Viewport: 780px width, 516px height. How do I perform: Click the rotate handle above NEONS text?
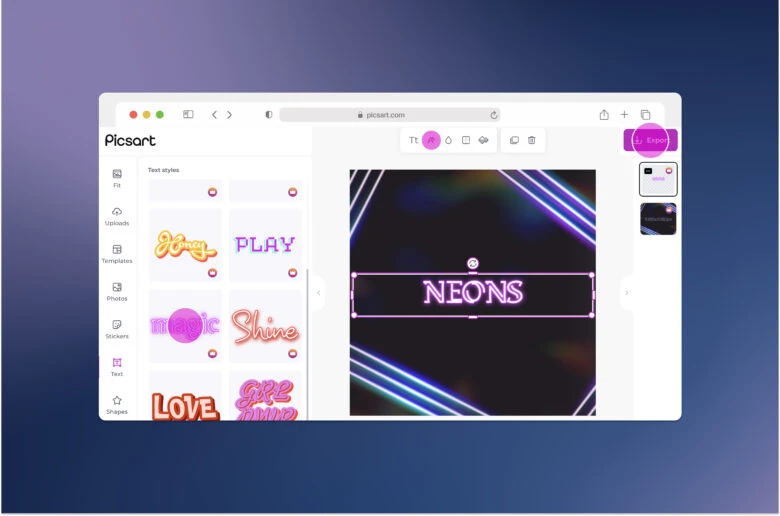(x=473, y=263)
